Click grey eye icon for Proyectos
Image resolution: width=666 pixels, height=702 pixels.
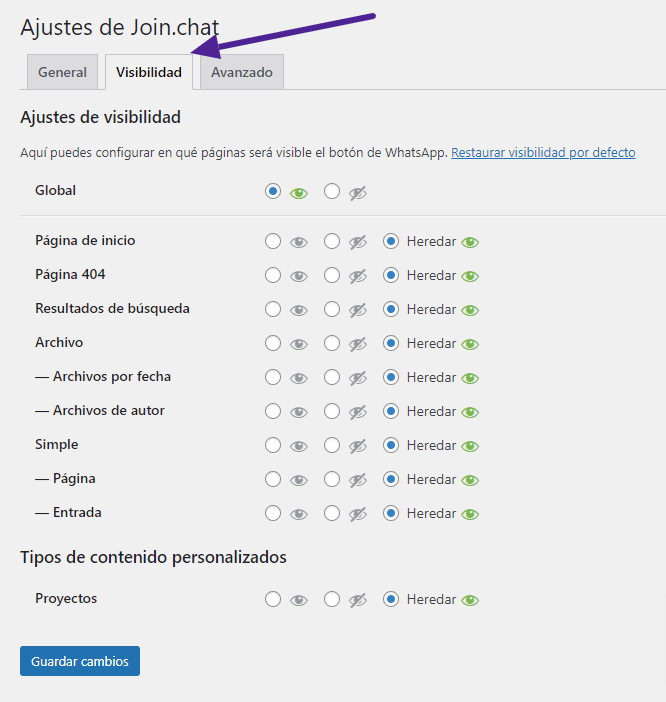(x=299, y=601)
